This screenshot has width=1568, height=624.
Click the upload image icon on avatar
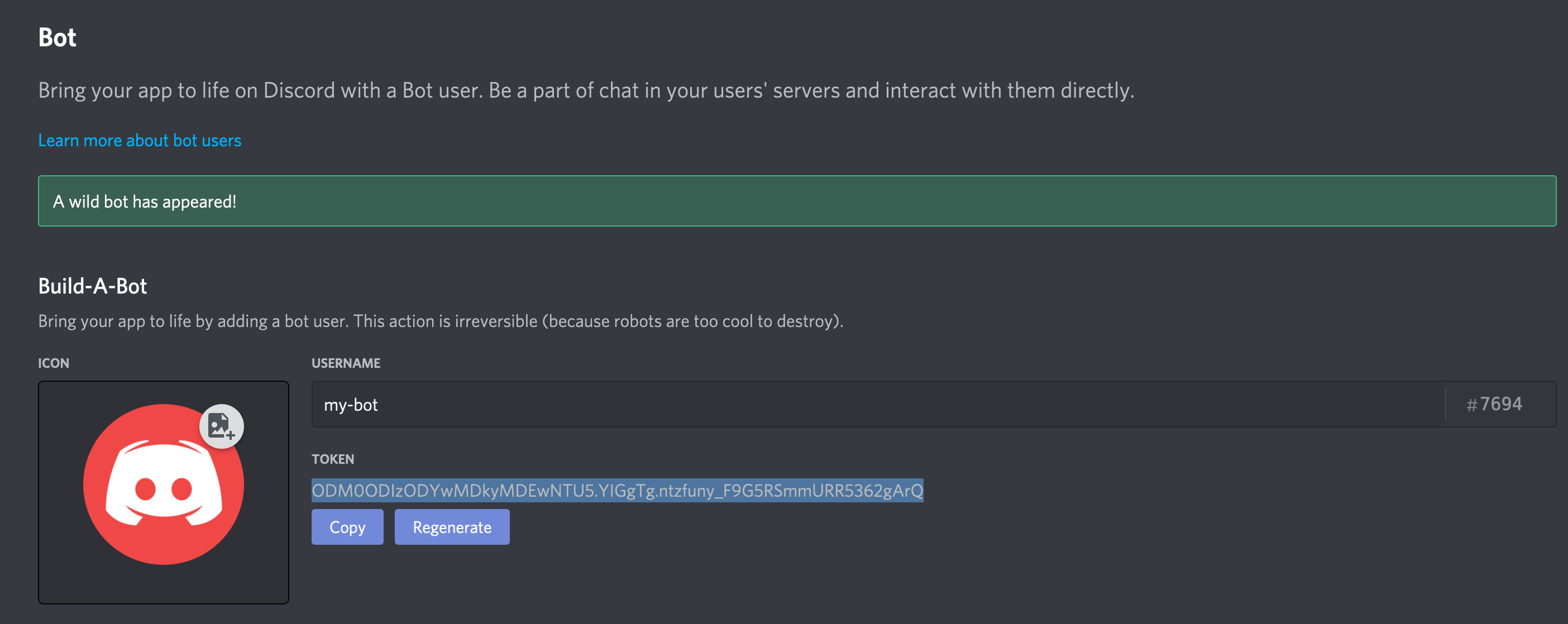222,426
